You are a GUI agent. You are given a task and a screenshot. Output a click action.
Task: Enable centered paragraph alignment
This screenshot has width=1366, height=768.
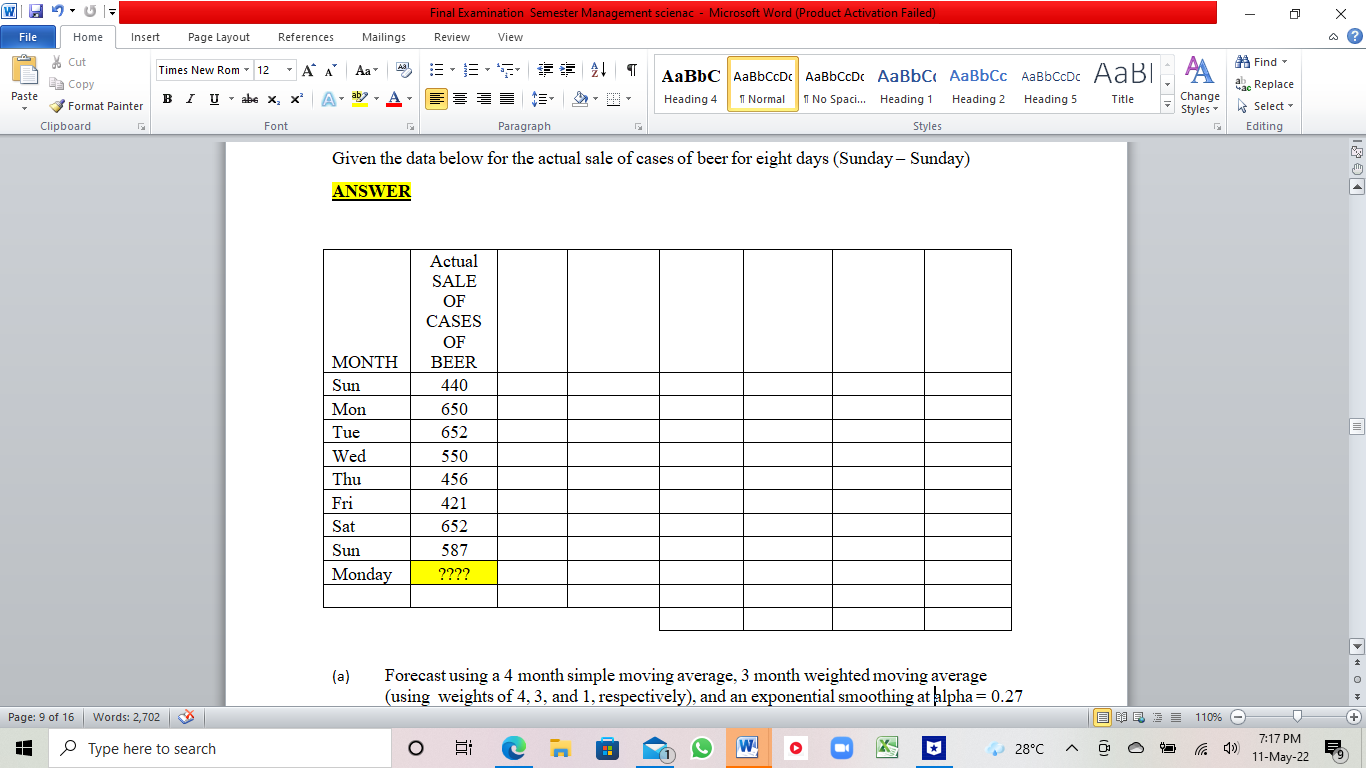tap(460, 99)
